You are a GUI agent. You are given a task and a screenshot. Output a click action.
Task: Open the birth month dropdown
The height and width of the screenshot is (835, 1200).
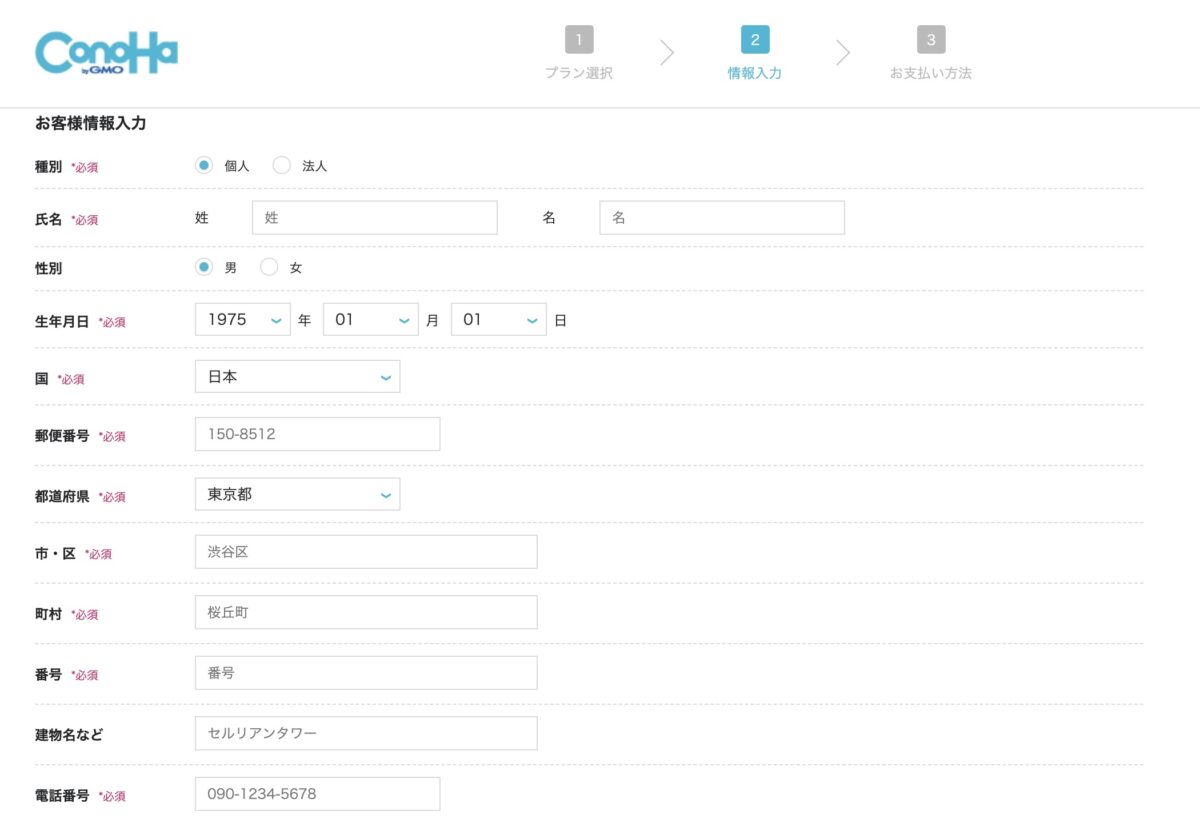pos(371,320)
